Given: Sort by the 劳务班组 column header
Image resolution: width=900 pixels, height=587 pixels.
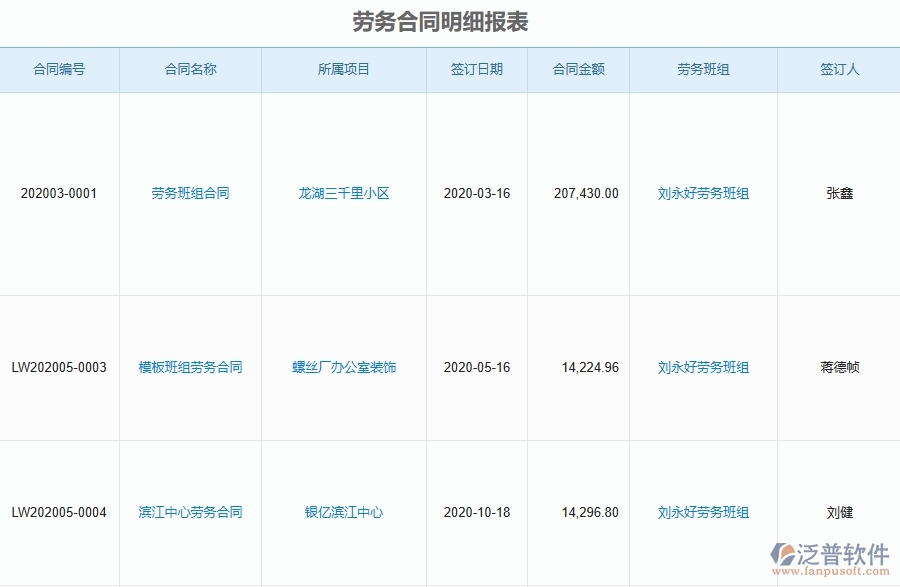Looking at the screenshot, I should click(x=703, y=69).
